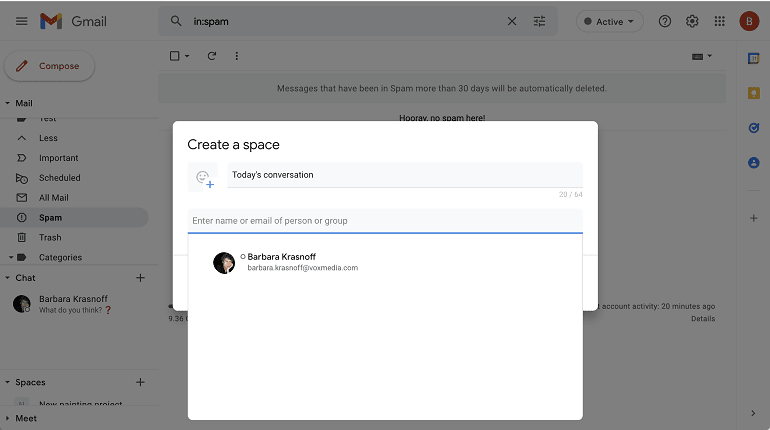The width and height of the screenshot is (770, 430).
Task: Click the Compose button
Action: pos(50,66)
